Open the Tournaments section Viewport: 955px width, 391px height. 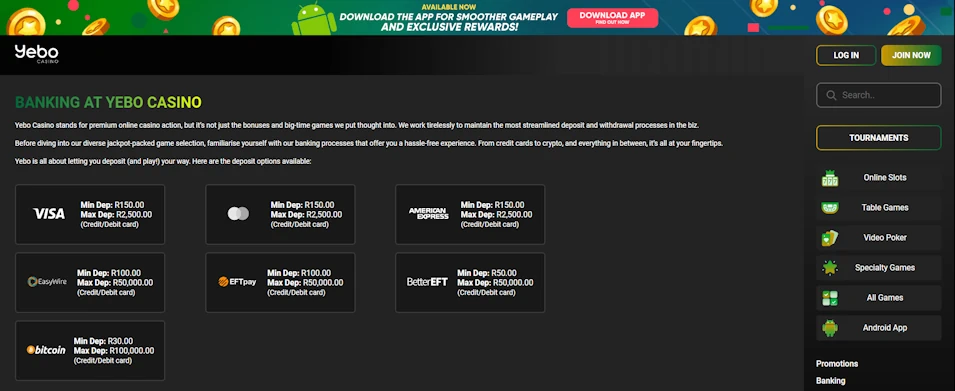click(878, 138)
